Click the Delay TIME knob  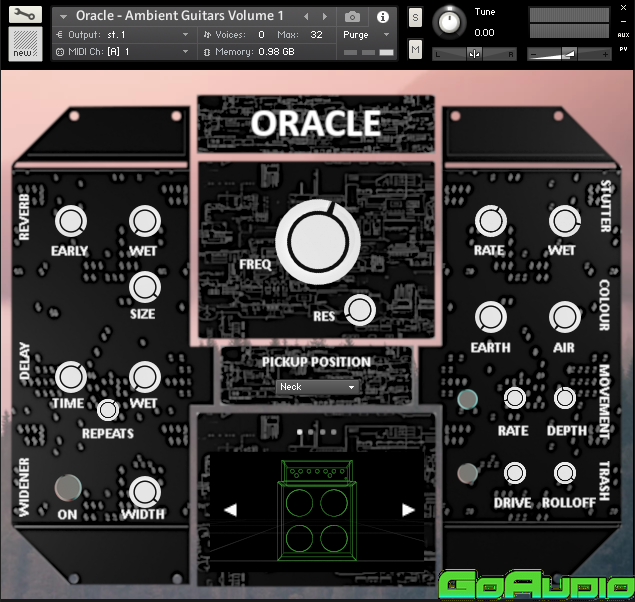point(70,377)
